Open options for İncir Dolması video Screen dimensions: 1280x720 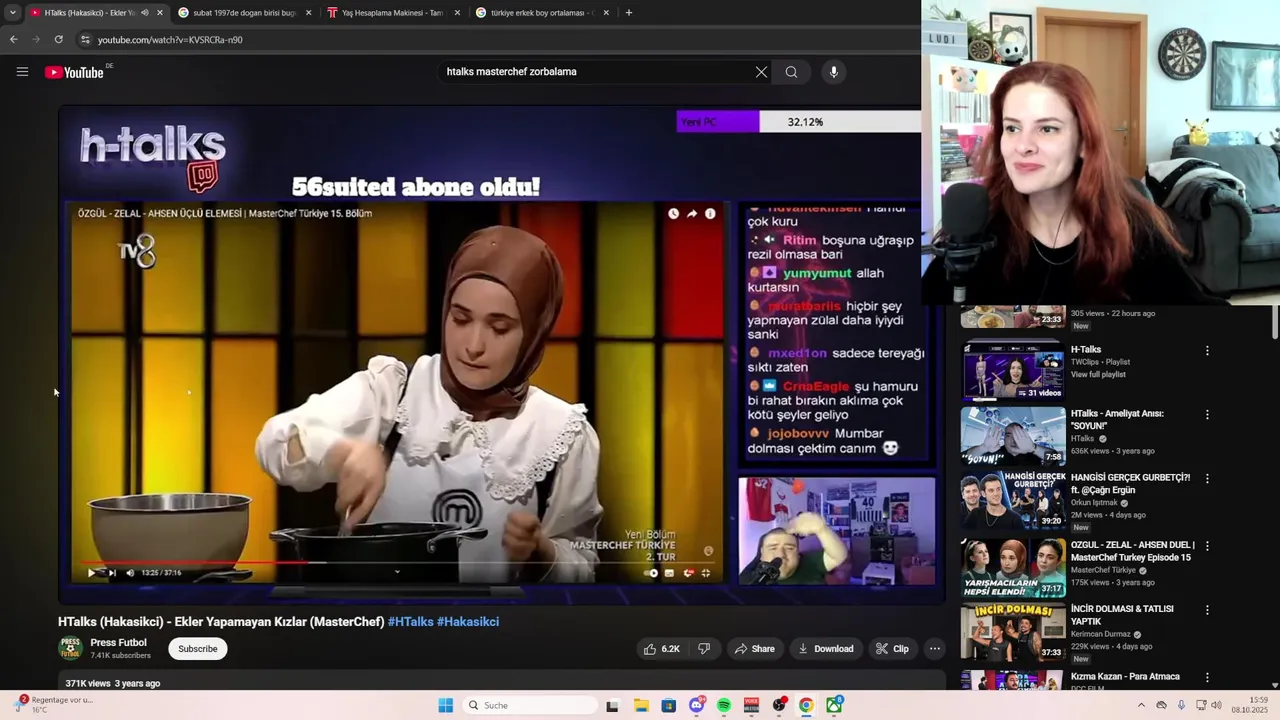1207,610
